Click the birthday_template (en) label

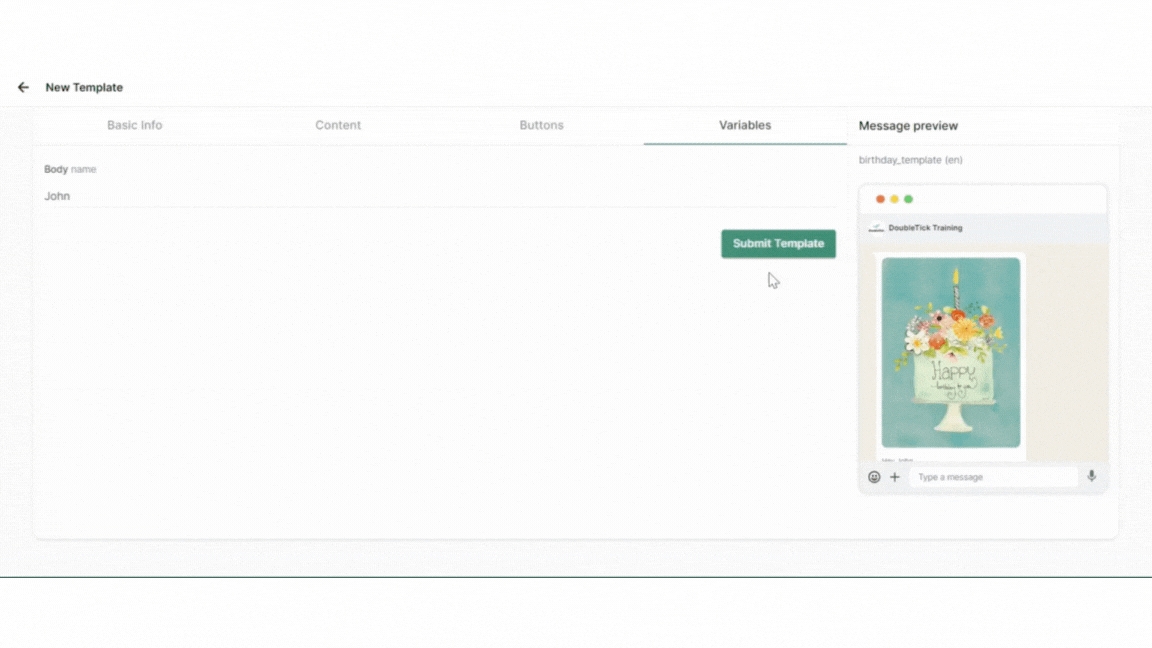point(910,160)
